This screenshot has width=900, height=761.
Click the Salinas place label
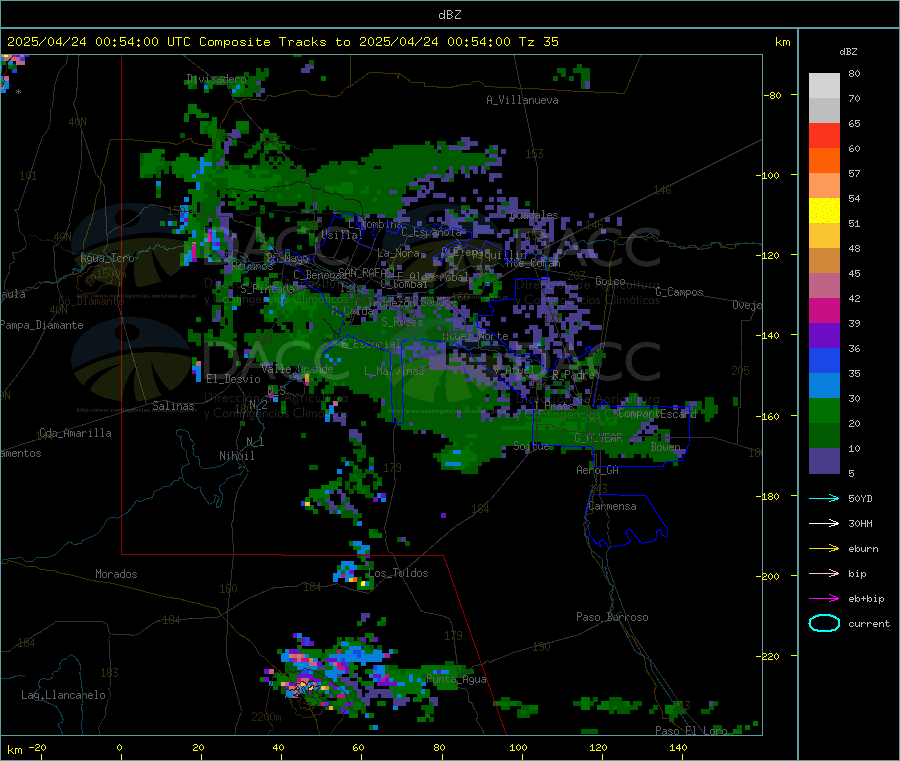(173, 406)
